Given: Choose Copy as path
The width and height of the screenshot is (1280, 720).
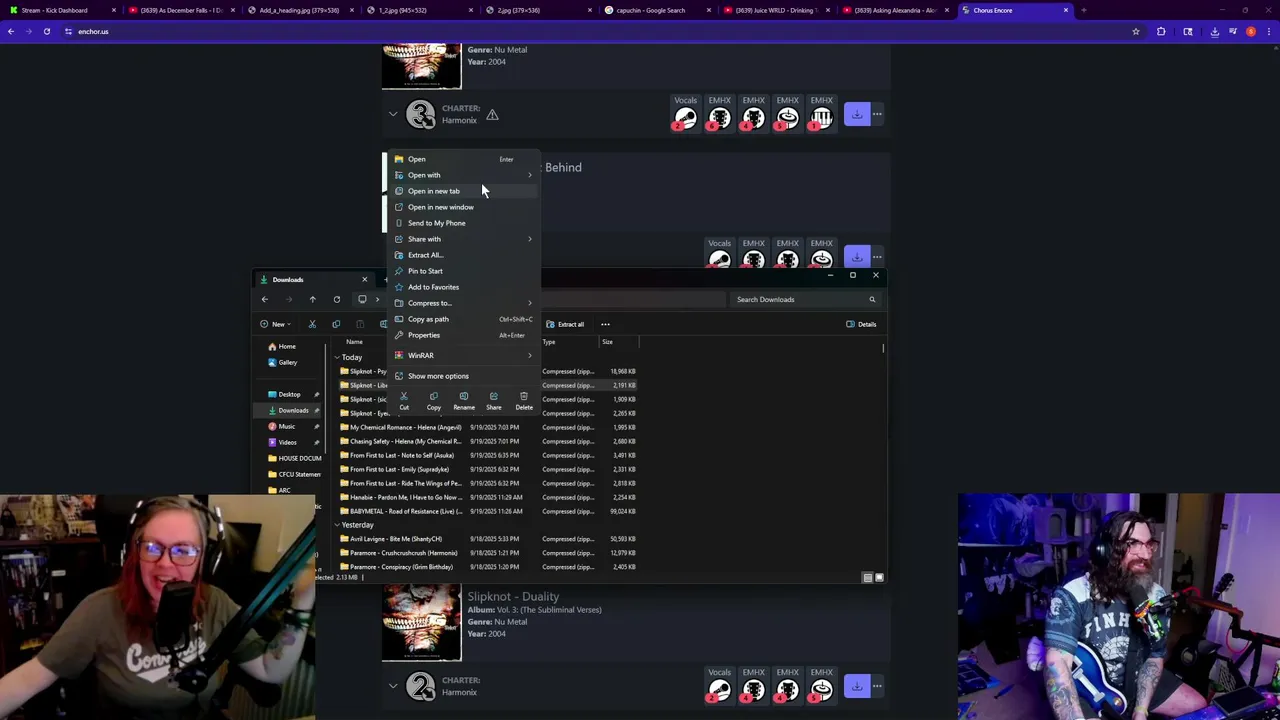Looking at the screenshot, I should click(465, 319).
